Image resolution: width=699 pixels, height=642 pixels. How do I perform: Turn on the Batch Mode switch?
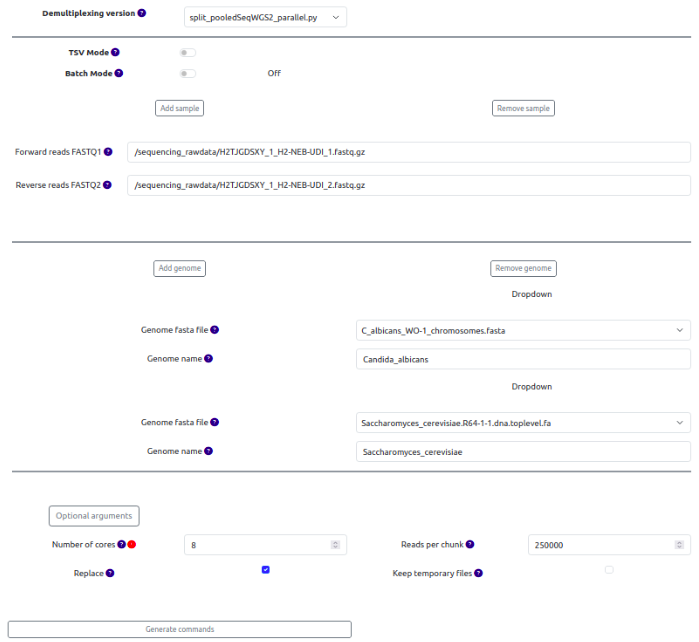tap(188, 73)
